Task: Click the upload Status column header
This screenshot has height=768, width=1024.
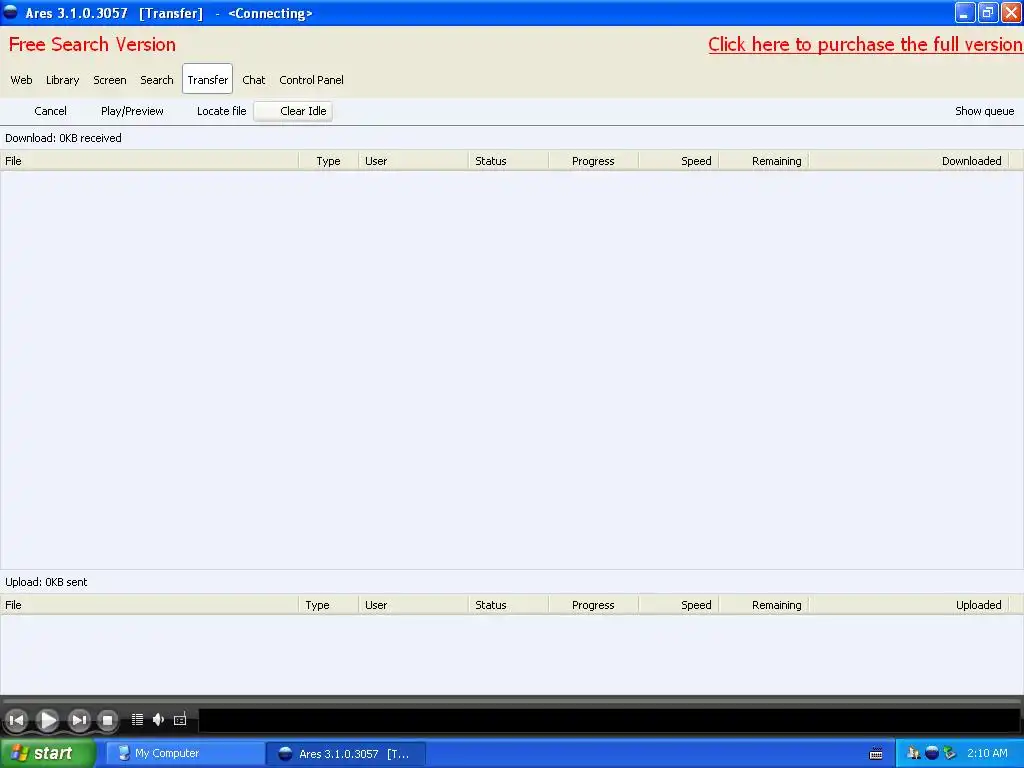Action: (508, 605)
